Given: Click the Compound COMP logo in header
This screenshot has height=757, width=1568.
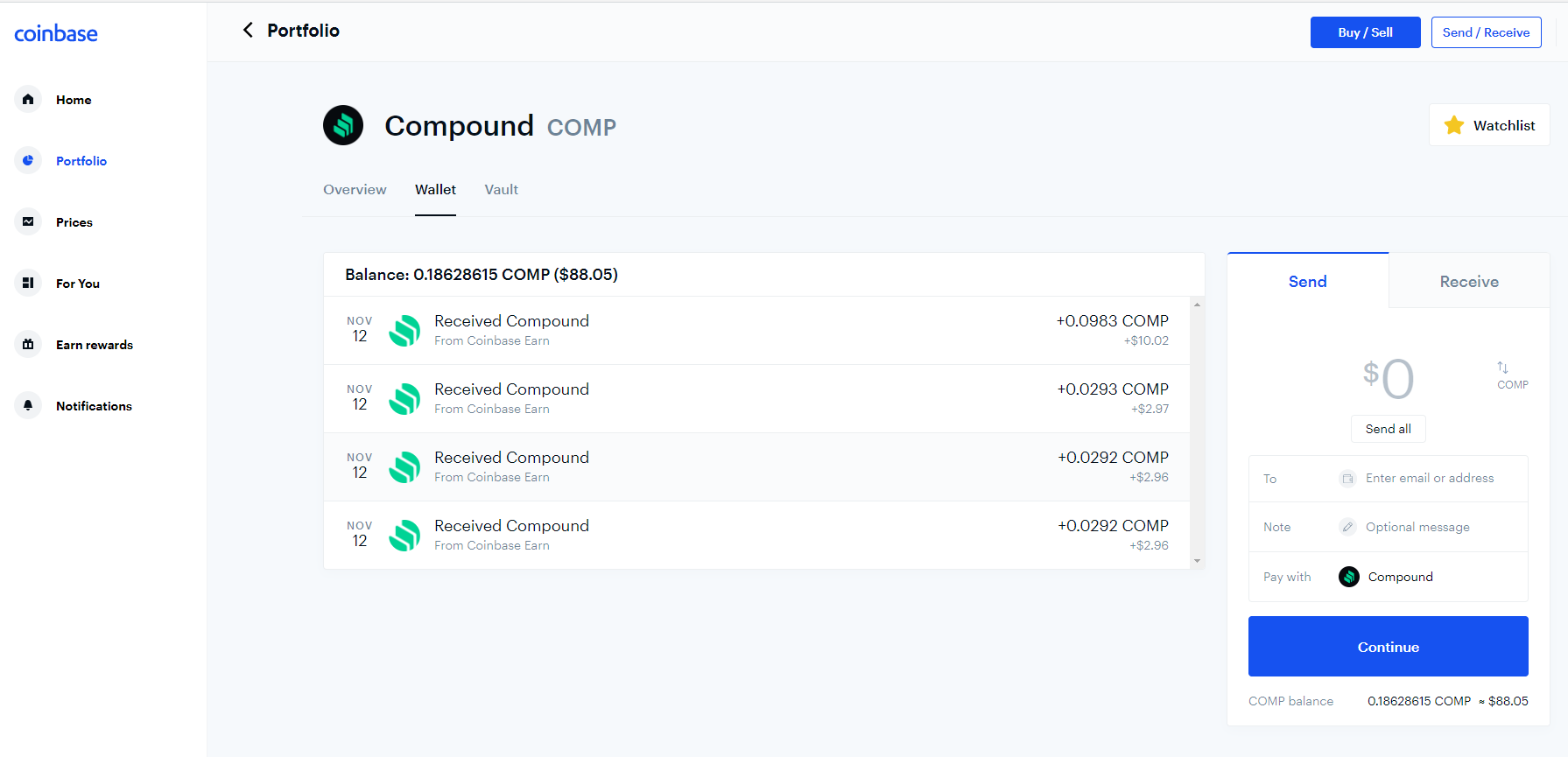Looking at the screenshot, I should (x=343, y=125).
